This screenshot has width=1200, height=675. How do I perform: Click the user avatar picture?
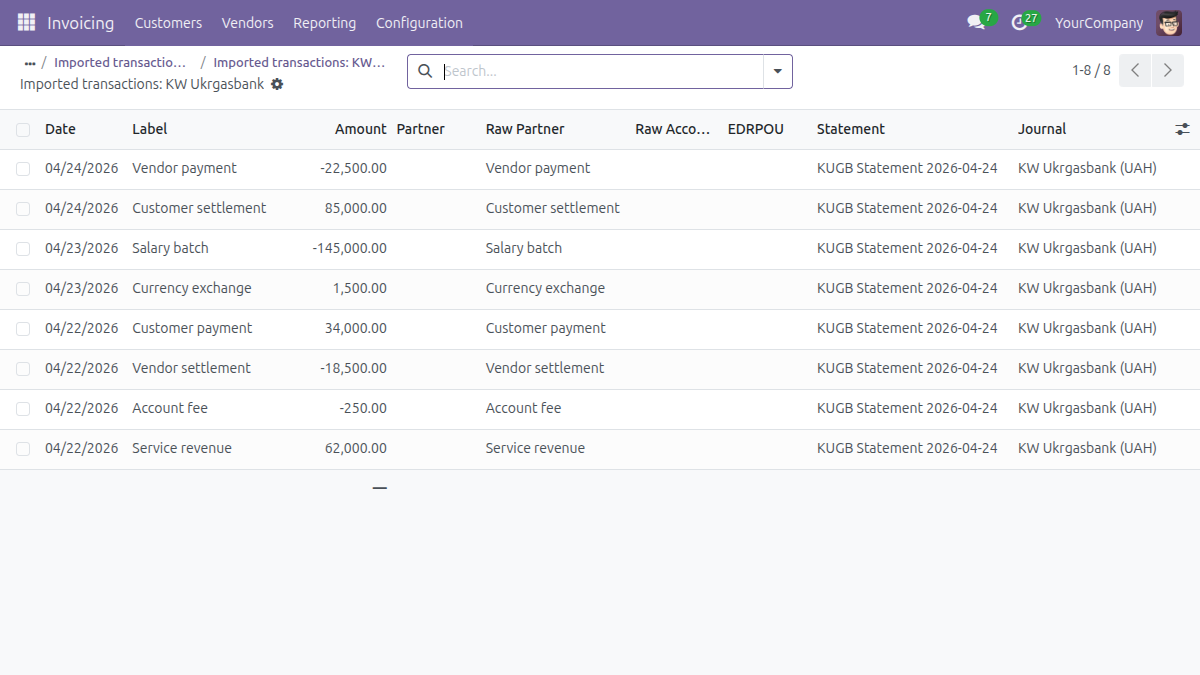coord(1169,22)
